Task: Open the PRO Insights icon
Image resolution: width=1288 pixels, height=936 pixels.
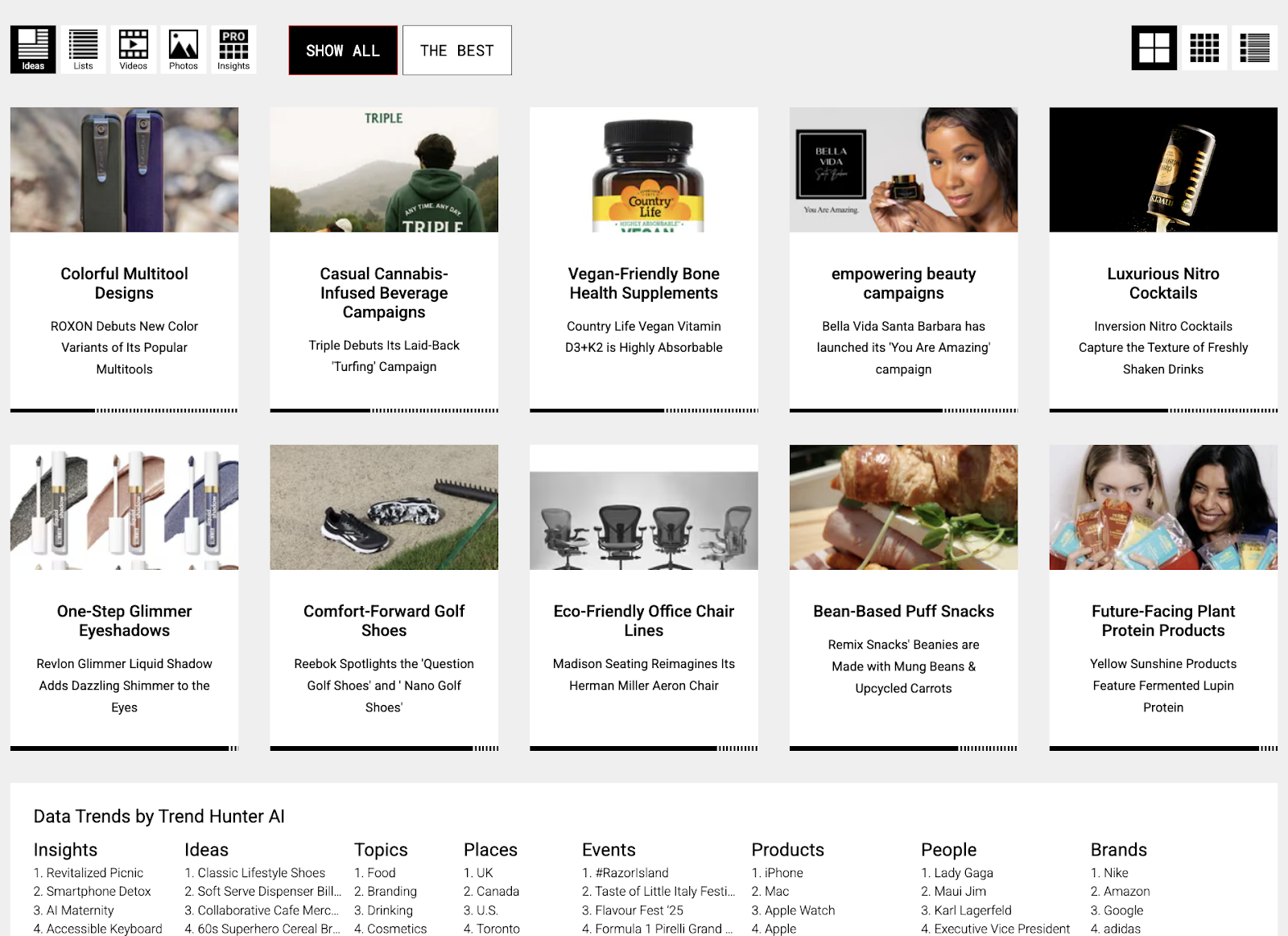Action: pos(233,50)
